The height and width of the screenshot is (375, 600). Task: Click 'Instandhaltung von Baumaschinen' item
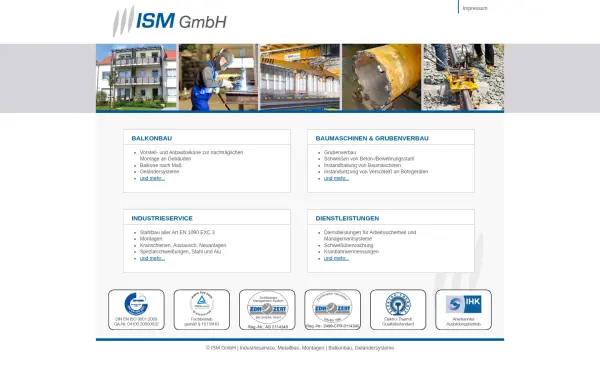tap(362, 165)
